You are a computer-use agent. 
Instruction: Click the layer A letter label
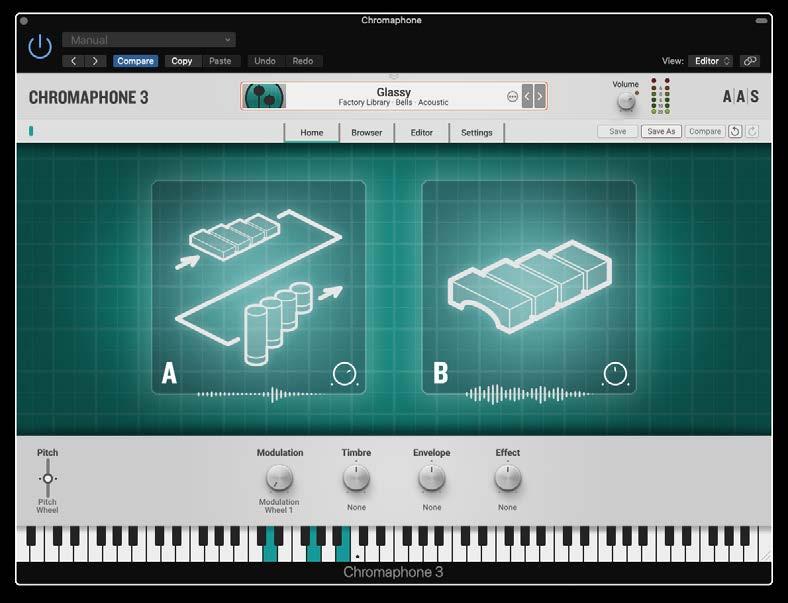coord(169,373)
